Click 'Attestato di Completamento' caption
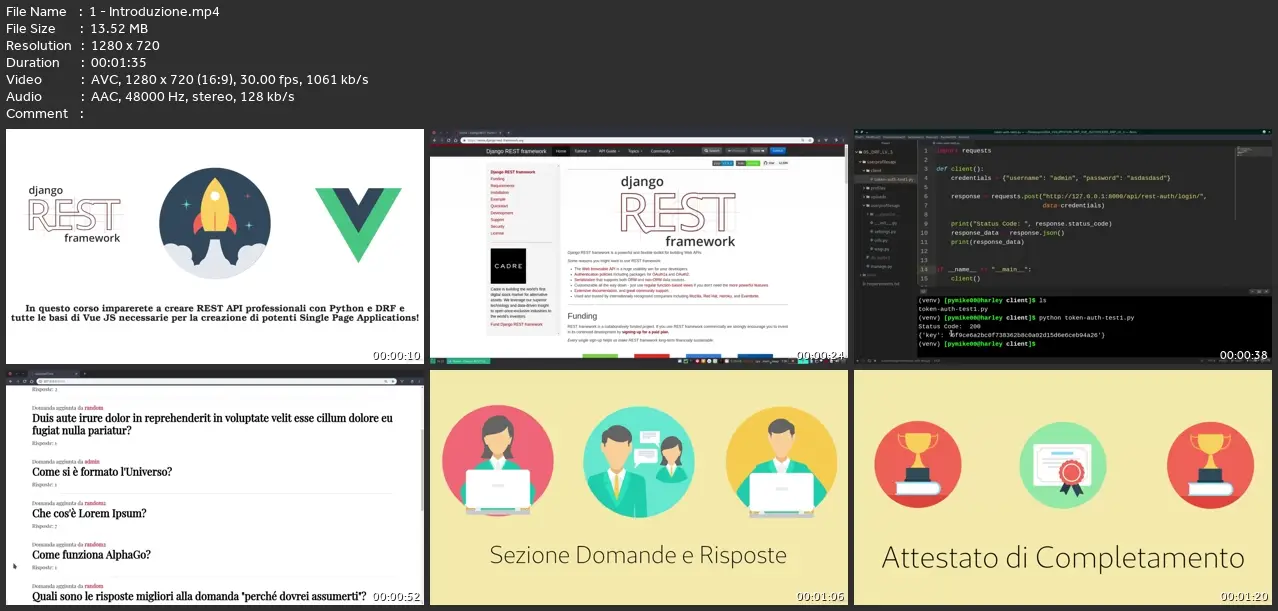 click(1063, 557)
